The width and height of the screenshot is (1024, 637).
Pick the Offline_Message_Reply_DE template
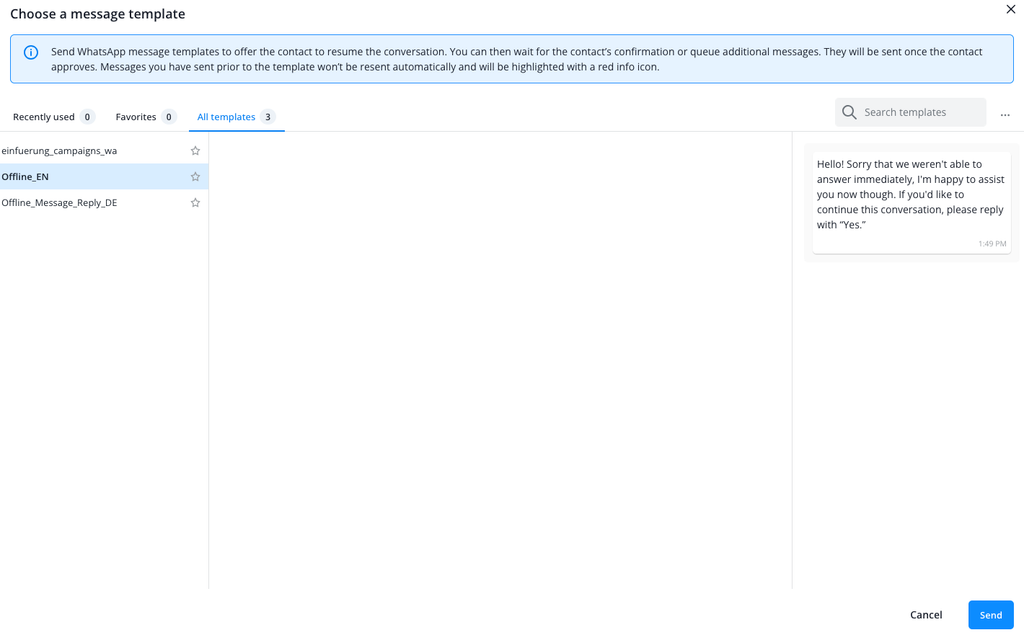coord(104,203)
